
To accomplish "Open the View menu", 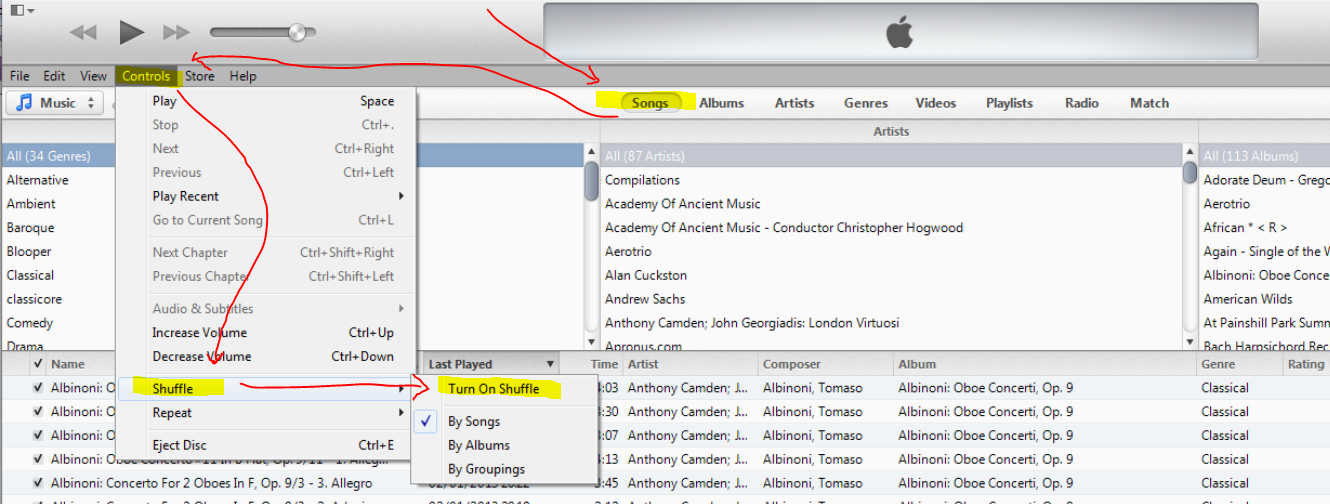I will tap(94, 76).
